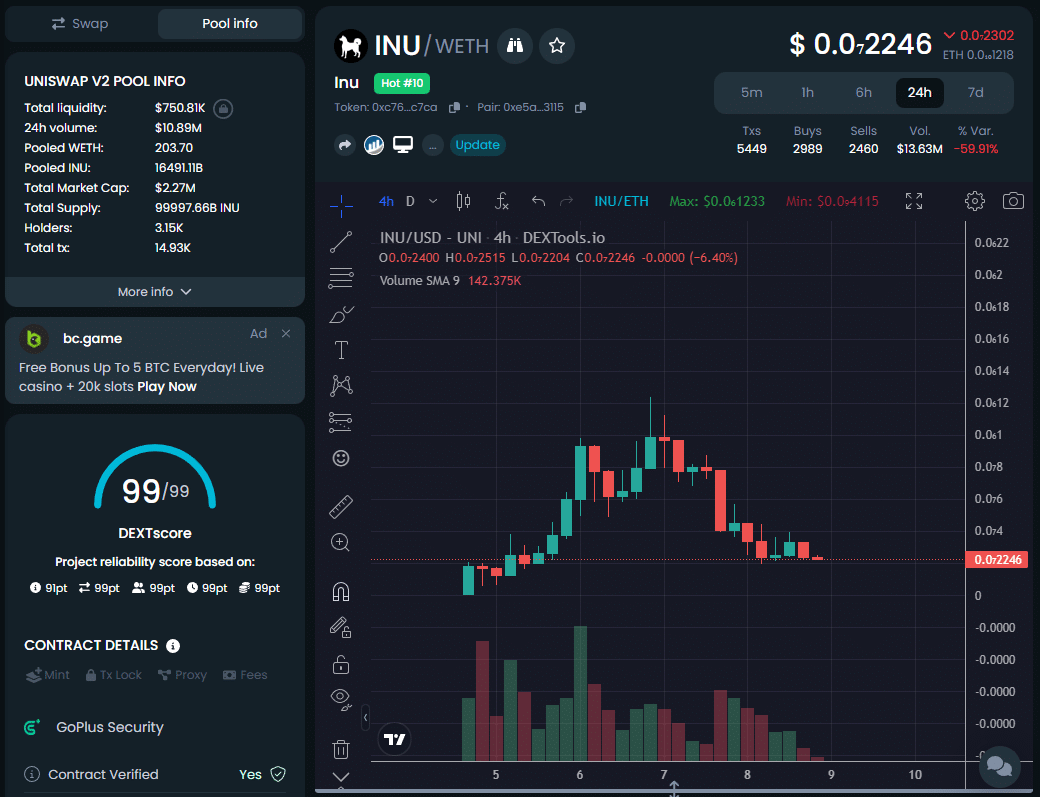The width and height of the screenshot is (1040, 797).
Task: Enter fullscreen chart mode
Action: click(x=914, y=201)
